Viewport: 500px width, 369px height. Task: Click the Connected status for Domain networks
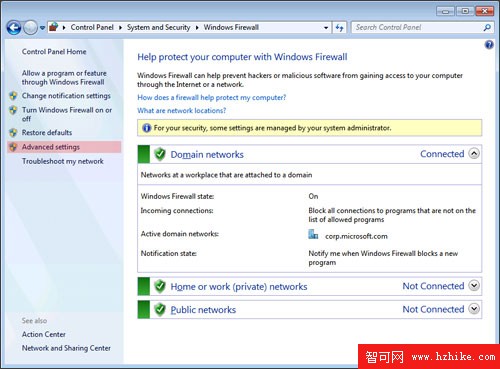click(442, 154)
